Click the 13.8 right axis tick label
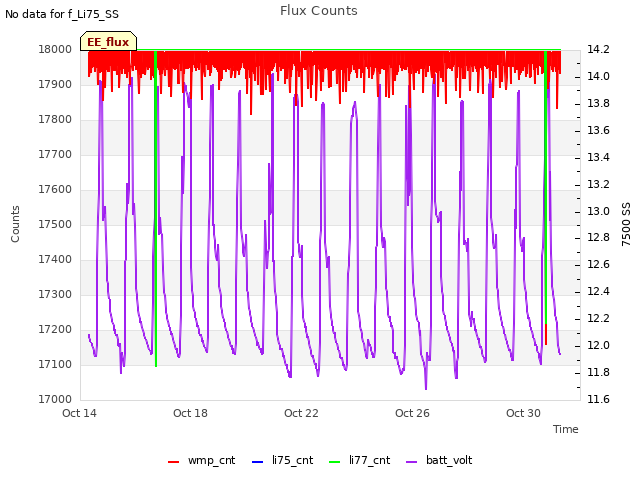The width and height of the screenshot is (640, 480). (x=598, y=103)
